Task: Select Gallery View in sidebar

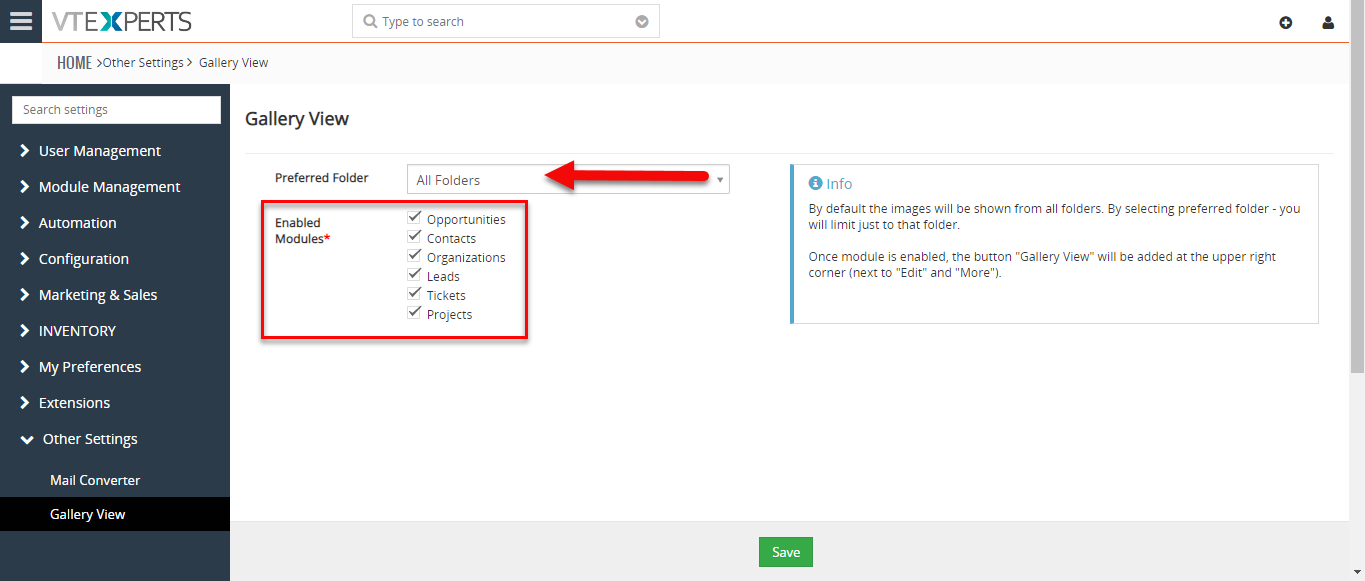Action: 115,514
